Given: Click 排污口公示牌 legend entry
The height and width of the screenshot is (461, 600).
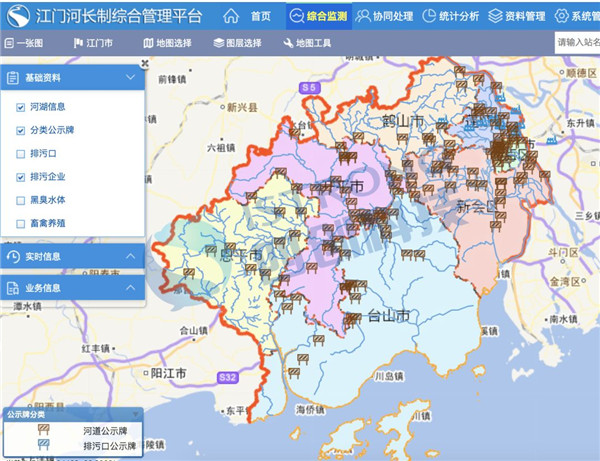Looking at the screenshot, I should (109, 445).
